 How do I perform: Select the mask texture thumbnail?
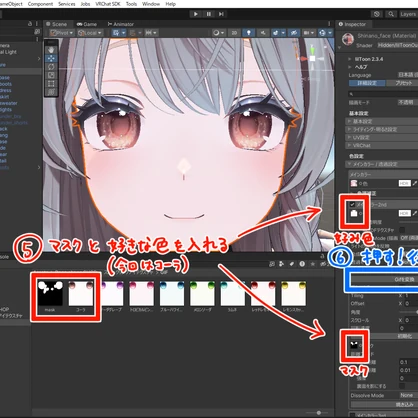50,294
